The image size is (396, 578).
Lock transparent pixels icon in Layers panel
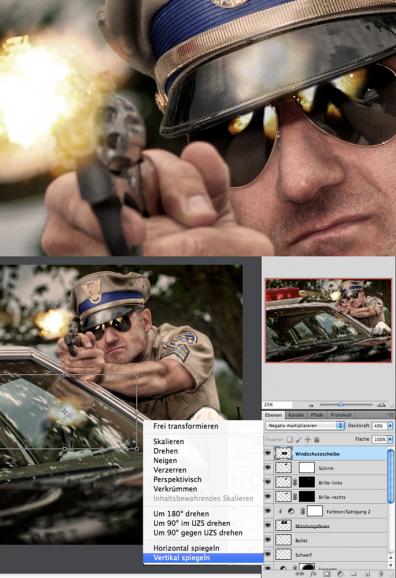point(290,439)
